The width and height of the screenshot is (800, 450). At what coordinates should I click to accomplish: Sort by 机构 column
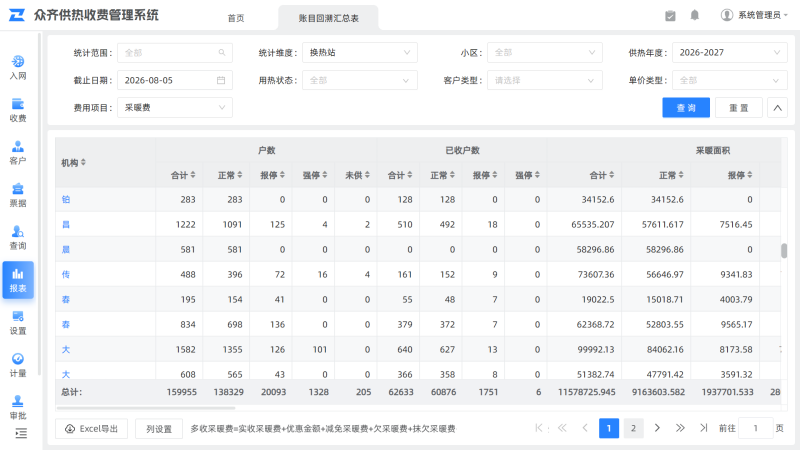point(83,163)
